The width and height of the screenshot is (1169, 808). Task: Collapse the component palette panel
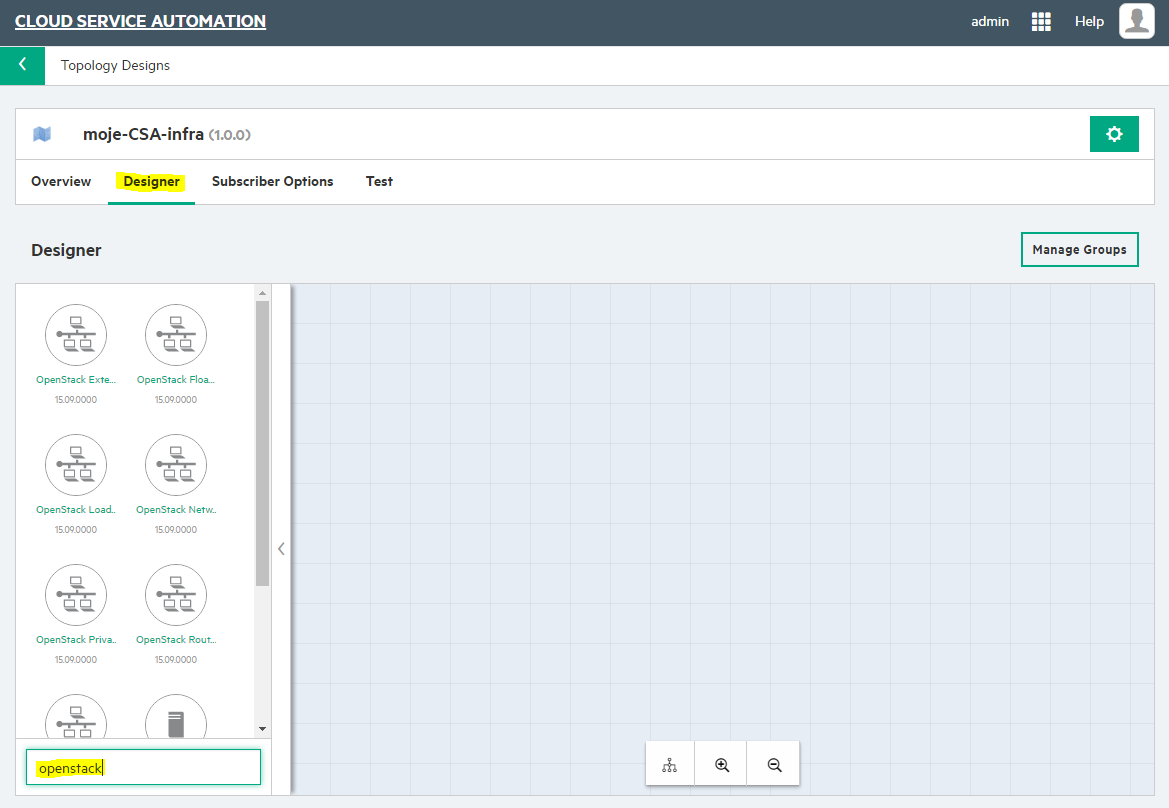(x=281, y=549)
